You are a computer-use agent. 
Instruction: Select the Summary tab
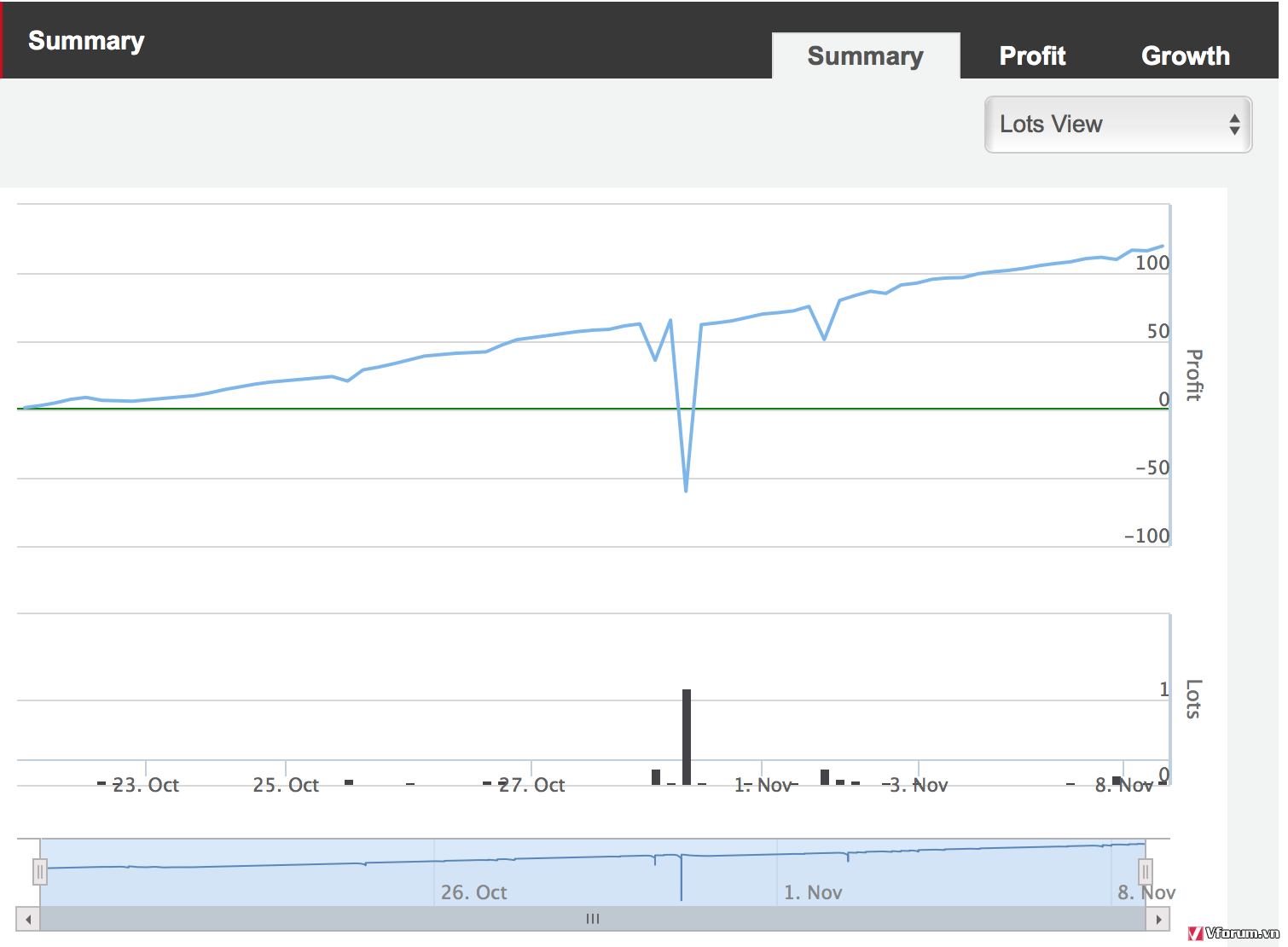click(865, 56)
